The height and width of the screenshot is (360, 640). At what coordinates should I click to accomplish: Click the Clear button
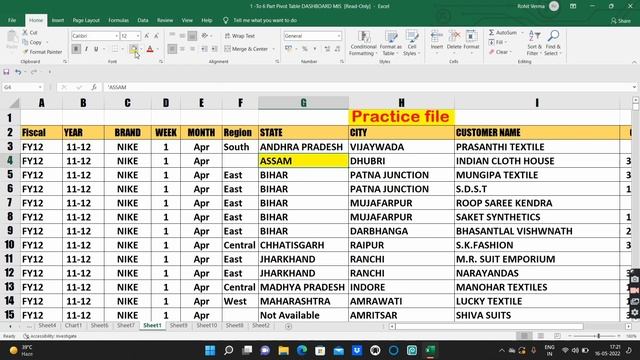coord(499,52)
